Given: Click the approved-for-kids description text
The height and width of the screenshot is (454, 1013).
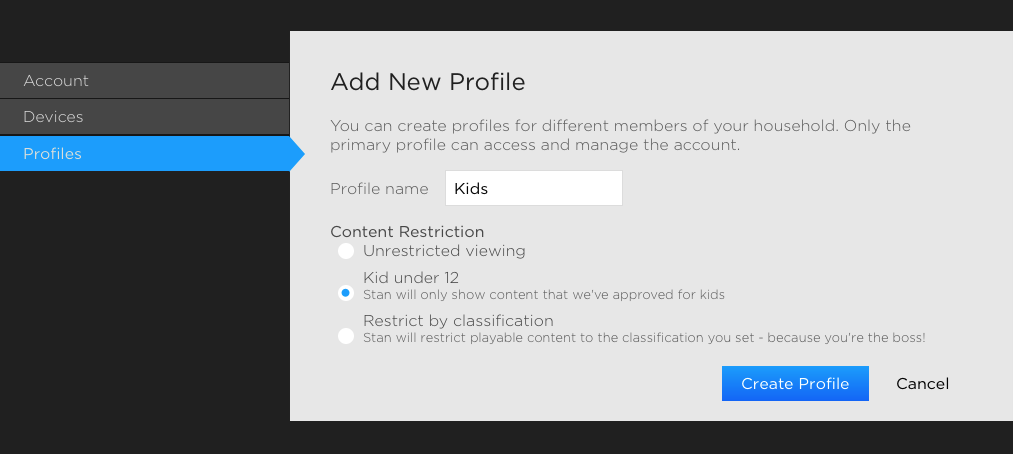Looking at the screenshot, I should pyautogui.click(x=543, y=295).
